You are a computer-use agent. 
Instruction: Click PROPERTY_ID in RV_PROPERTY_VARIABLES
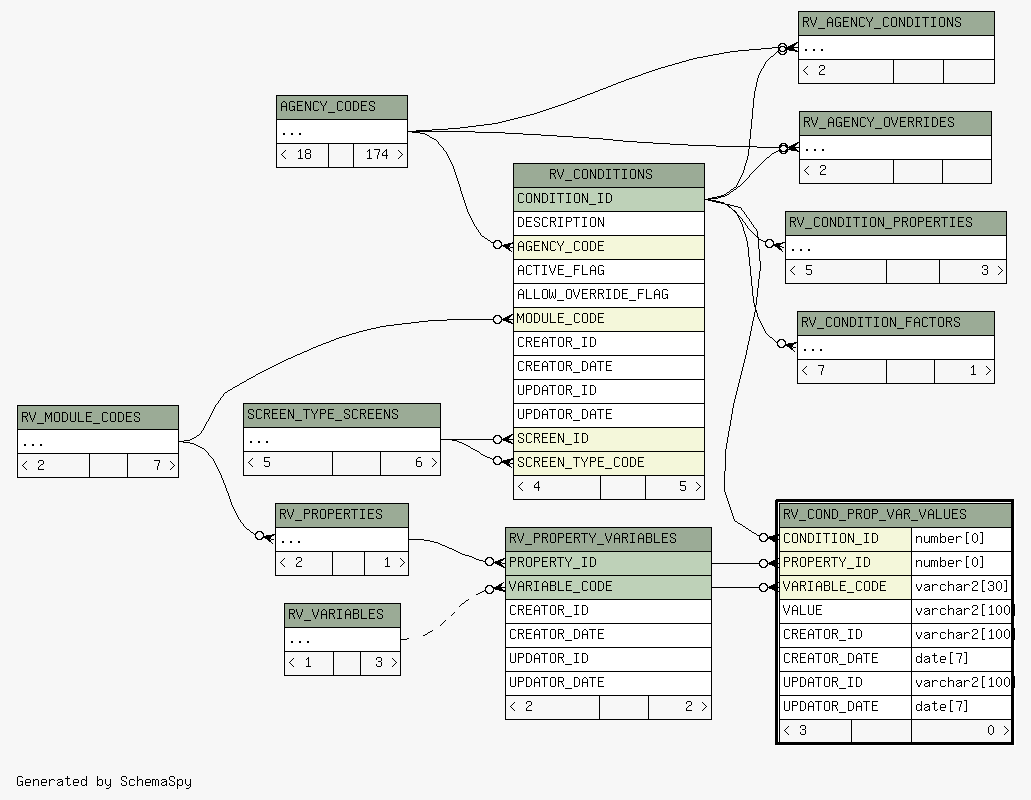point(608,563)
